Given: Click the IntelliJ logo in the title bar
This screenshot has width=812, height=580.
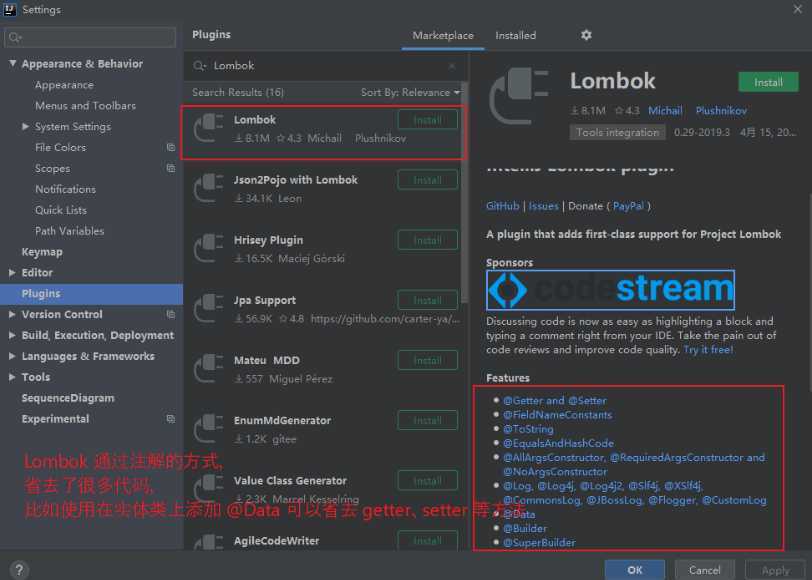Looking at the screenshot, I should point(10,9).
